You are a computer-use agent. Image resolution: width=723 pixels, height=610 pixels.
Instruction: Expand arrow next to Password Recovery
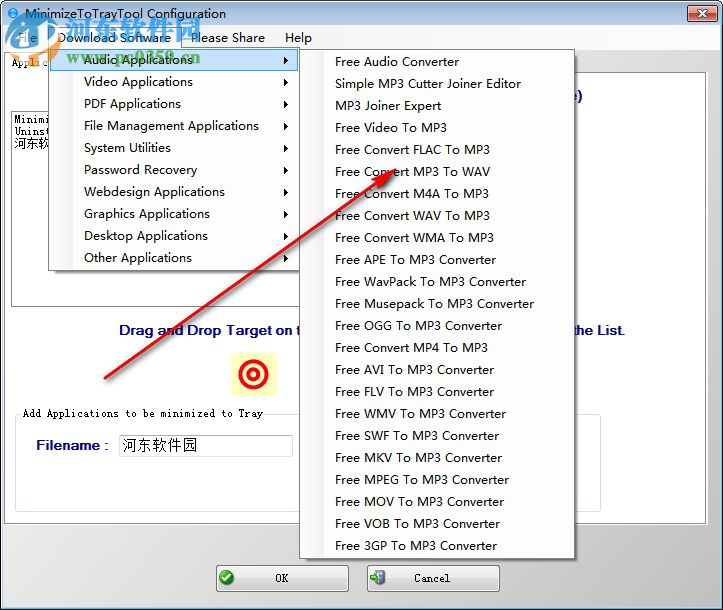click(286, 171)
